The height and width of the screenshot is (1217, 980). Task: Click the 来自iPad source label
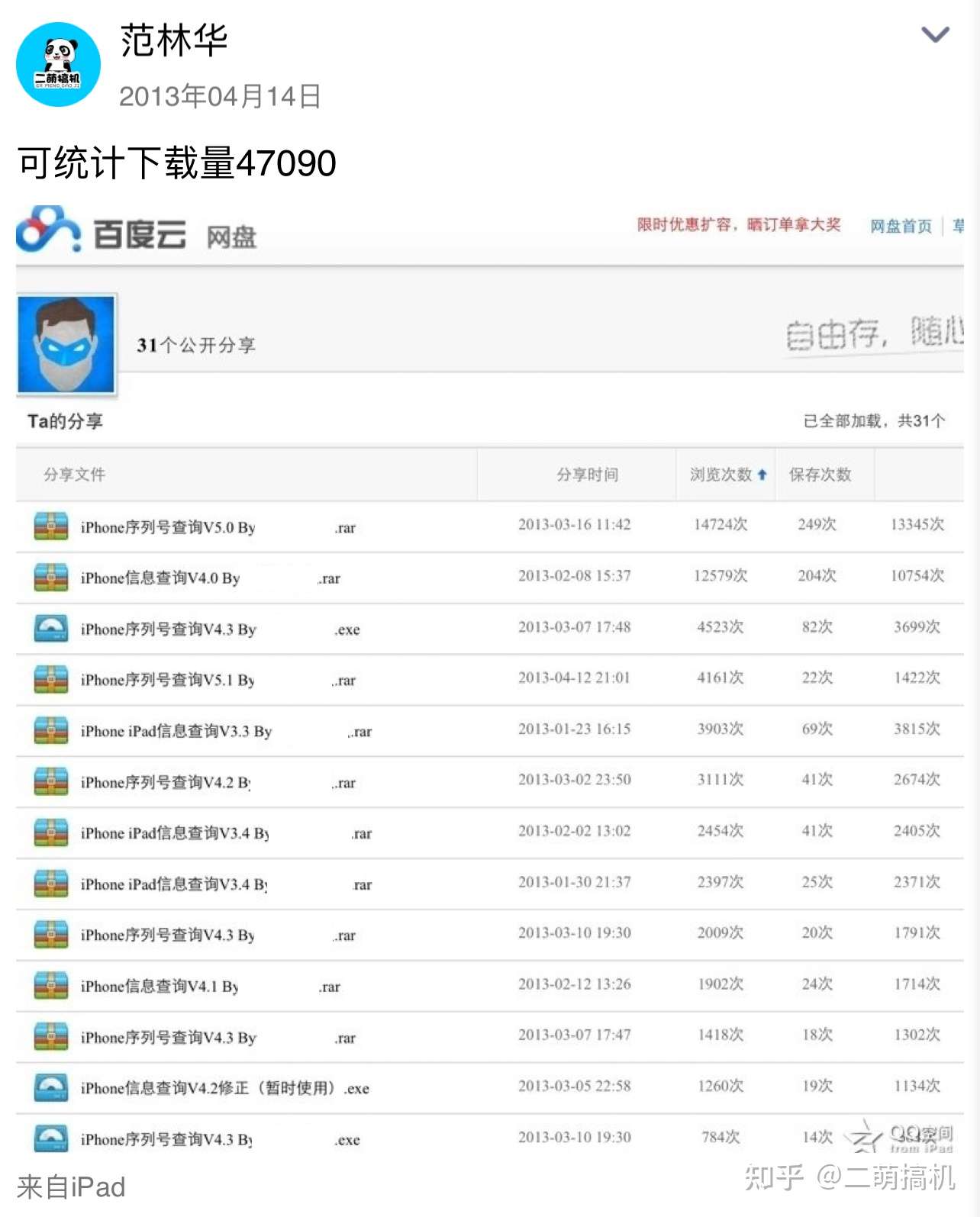[x=71, y=1187]
